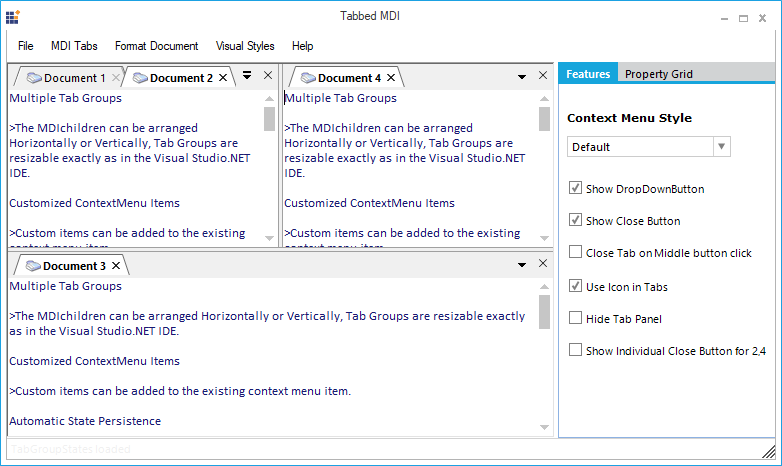Click the Document 4 tab icon

[308, 78]
